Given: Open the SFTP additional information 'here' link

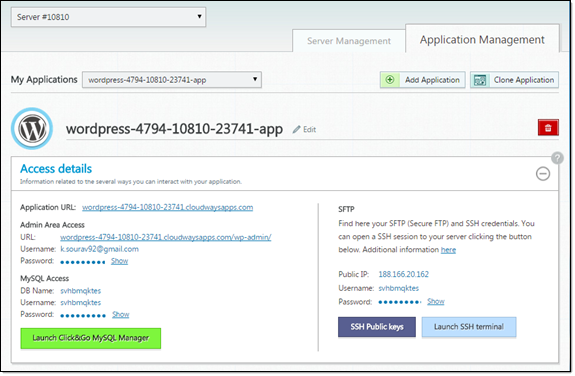Looking at the screenshot, I should [x=448, y=250].
